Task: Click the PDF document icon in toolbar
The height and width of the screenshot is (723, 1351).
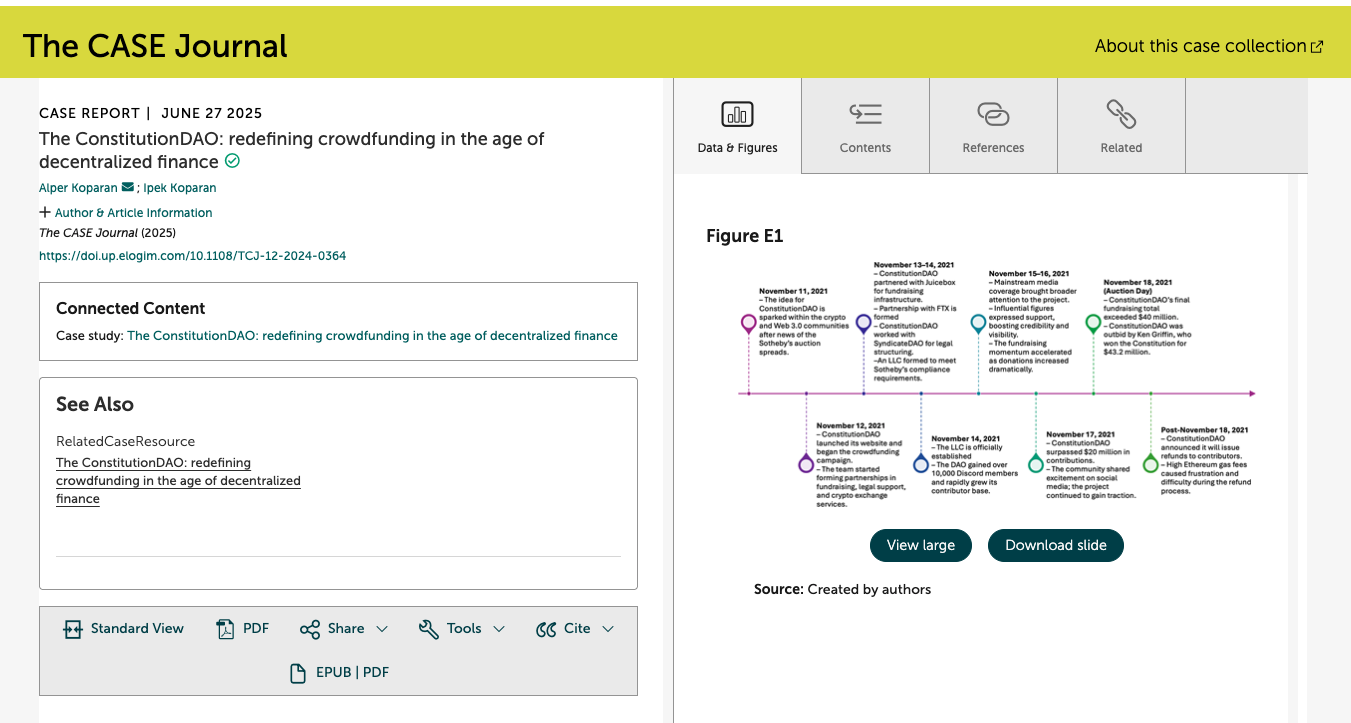Action: [x=225, y=629]
